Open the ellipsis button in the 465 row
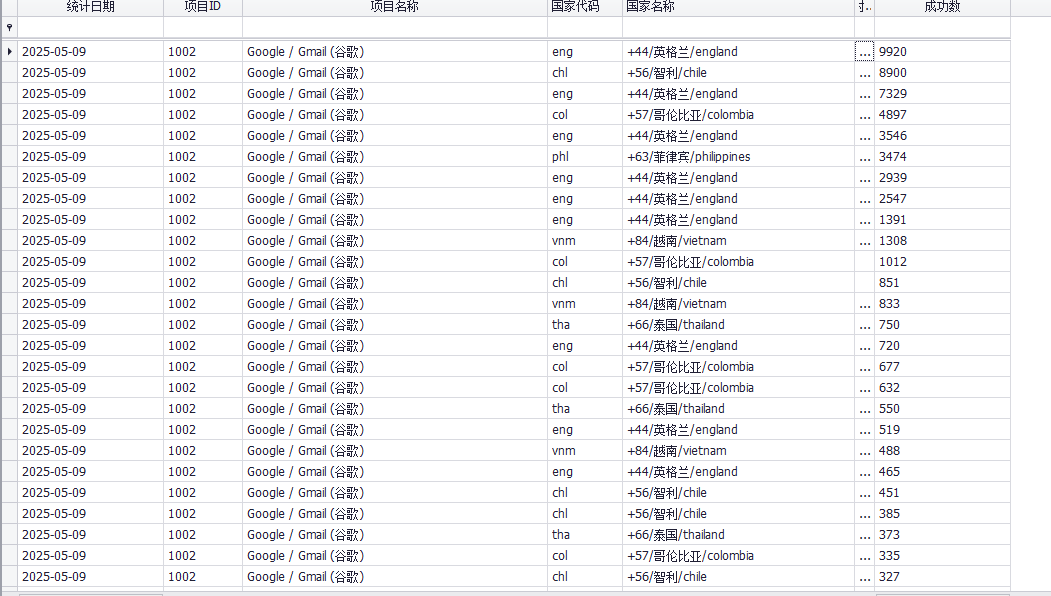 click(865, 472)
